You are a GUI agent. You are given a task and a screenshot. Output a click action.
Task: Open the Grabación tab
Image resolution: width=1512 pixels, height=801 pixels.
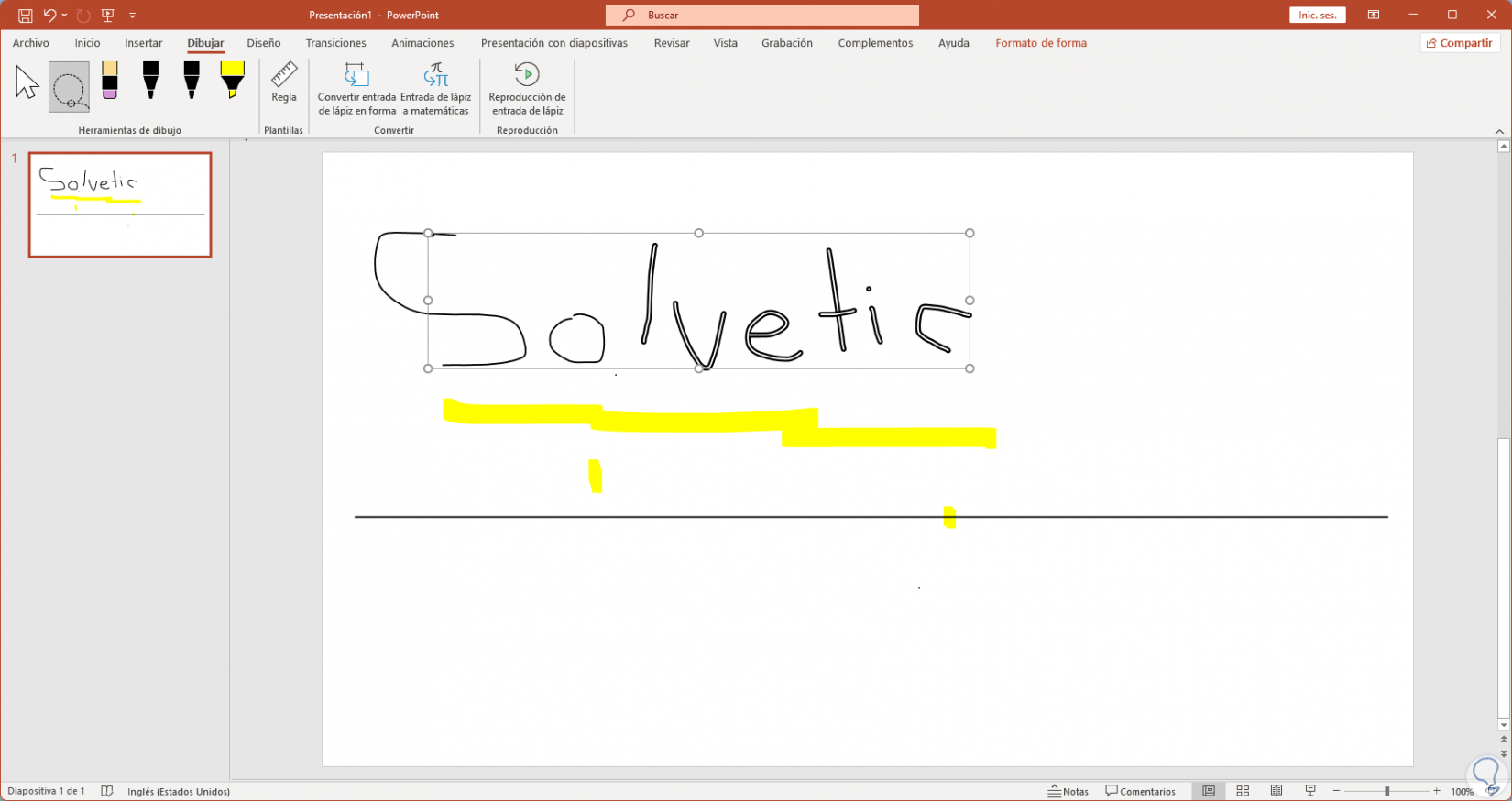787,43
